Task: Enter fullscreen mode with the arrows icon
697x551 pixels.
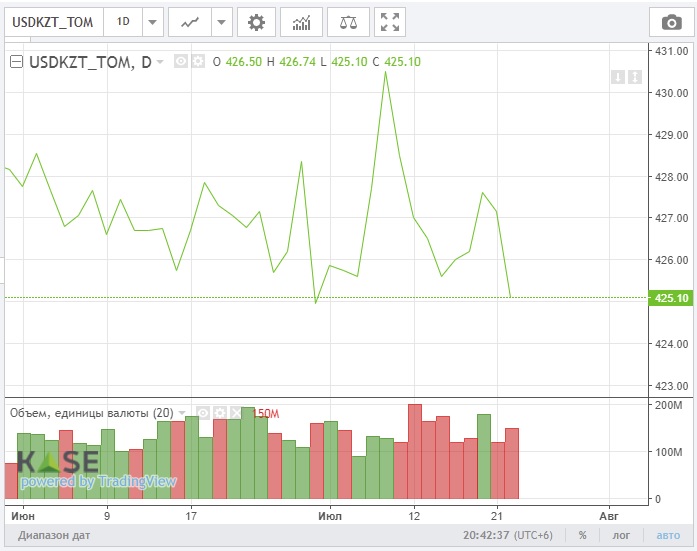Action: click(x=390, y=22)
